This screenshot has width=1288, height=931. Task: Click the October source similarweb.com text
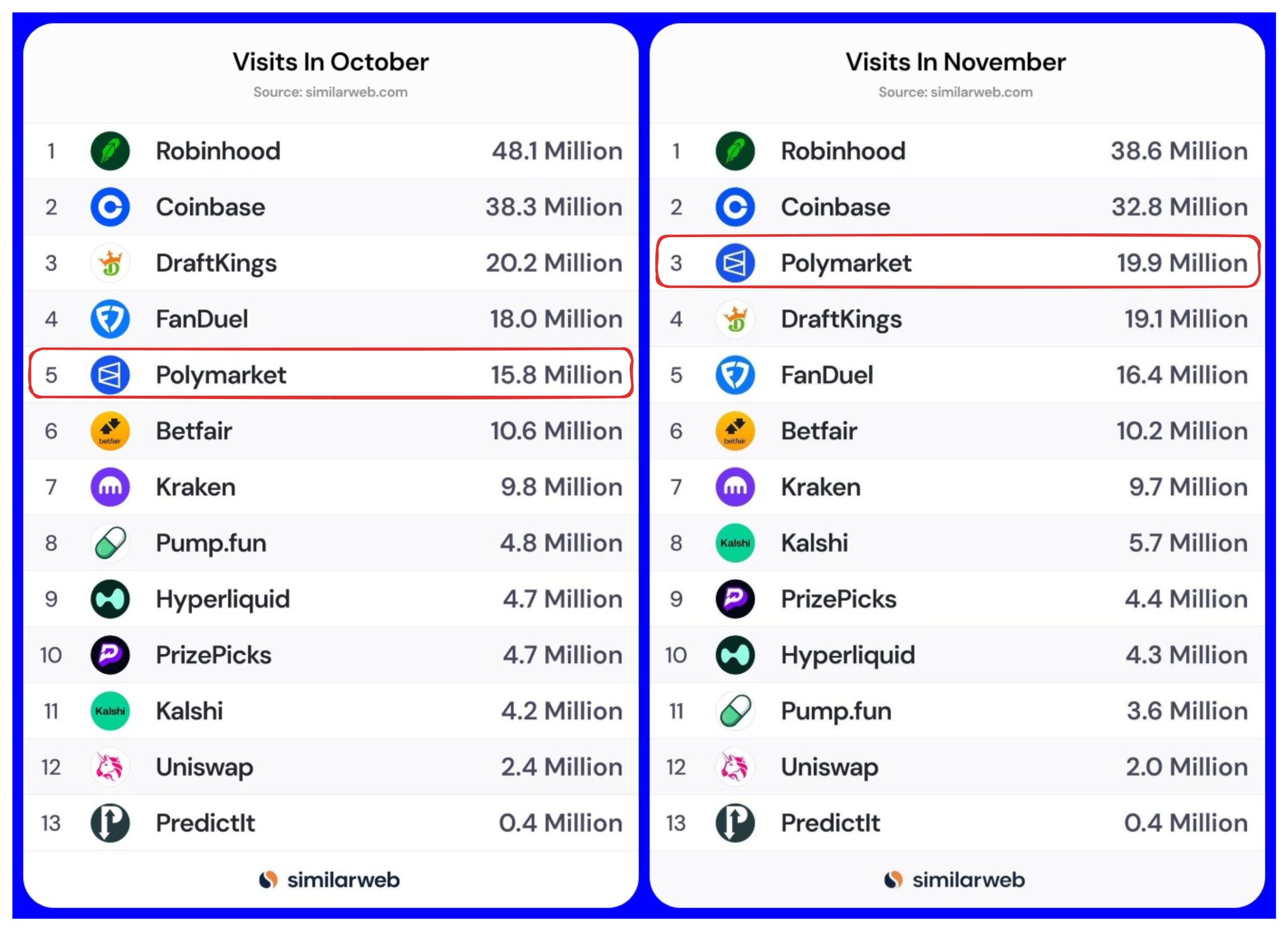pos(330,92)
